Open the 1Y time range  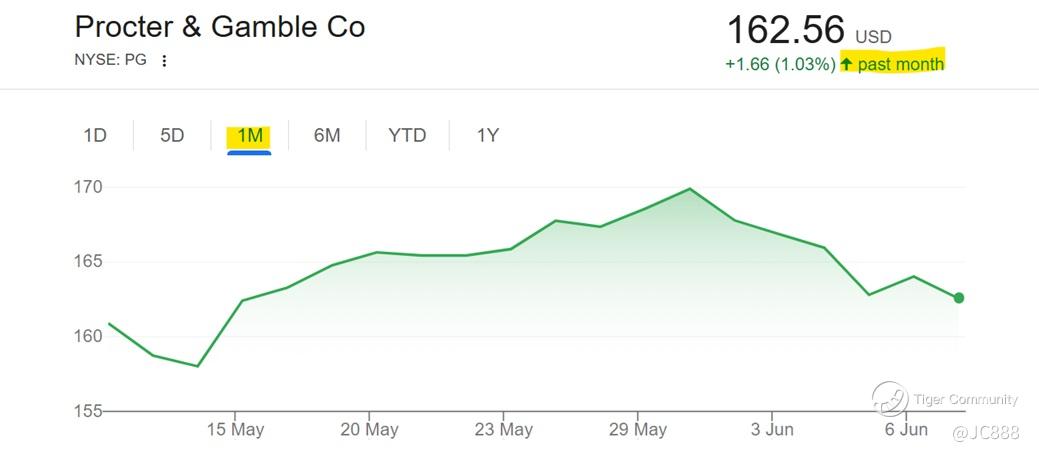pyautogui.click(x=487, y=135)
